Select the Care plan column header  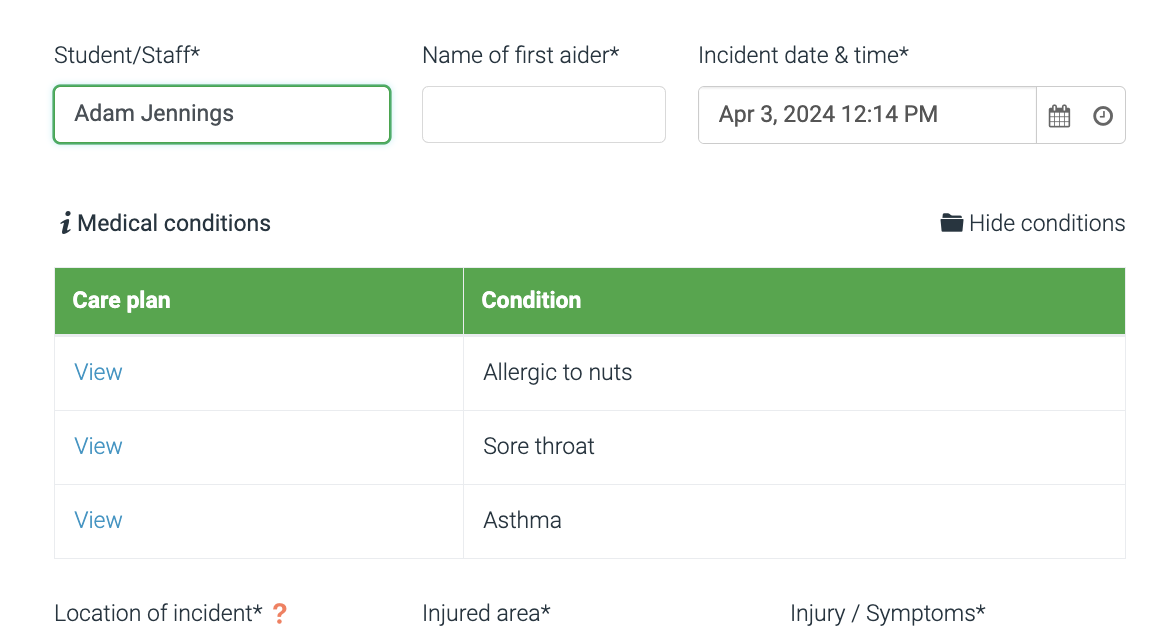120,300
